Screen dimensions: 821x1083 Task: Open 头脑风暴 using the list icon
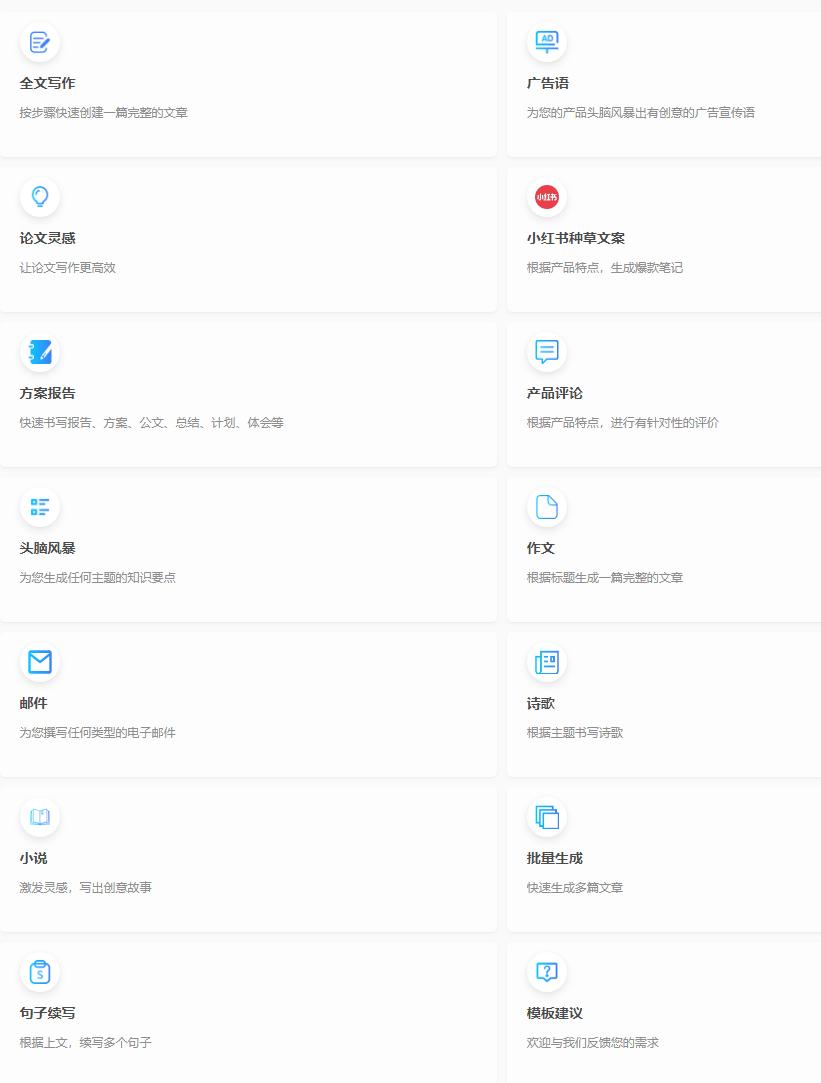click(x=40, y=507)
